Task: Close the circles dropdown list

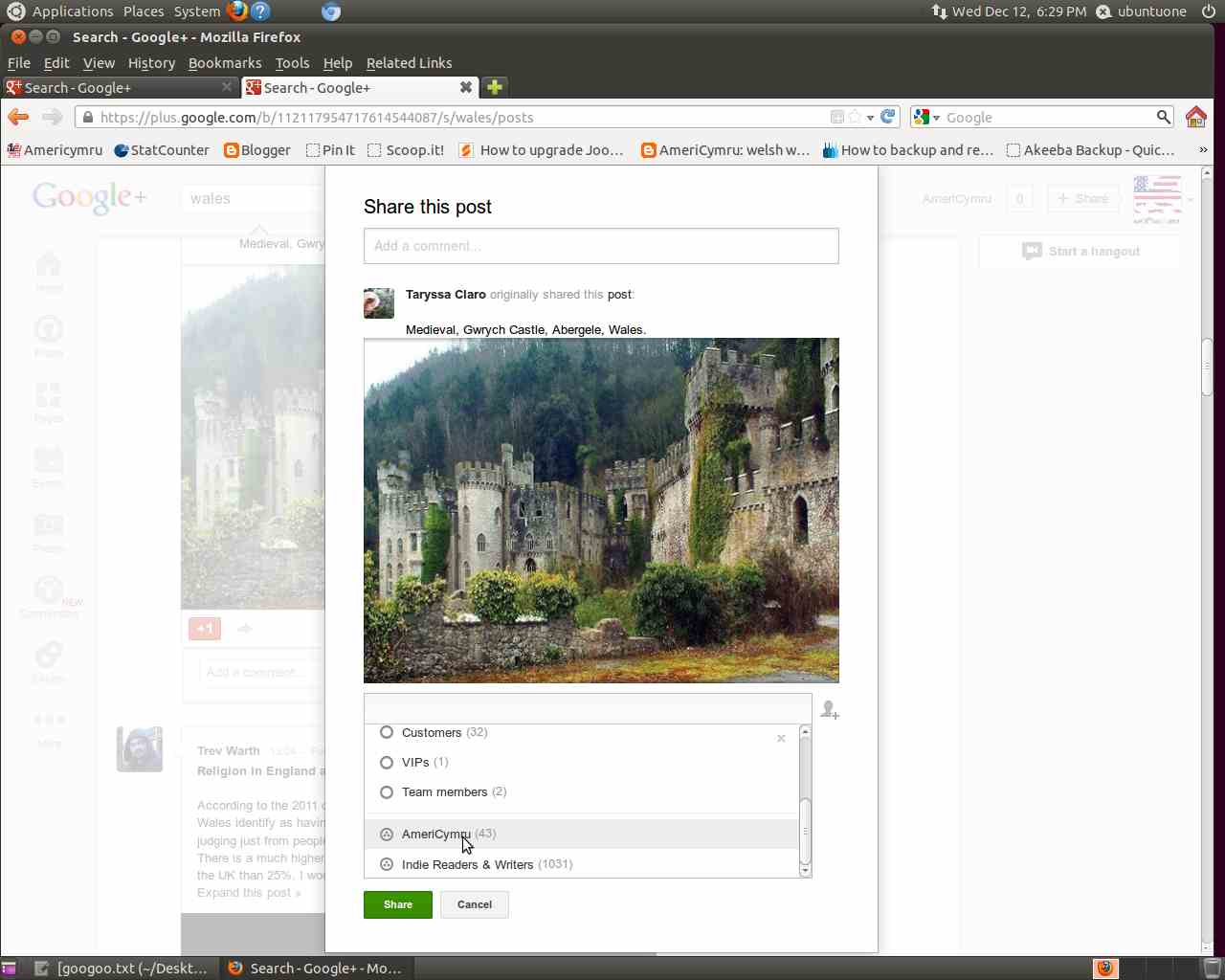Action: [x=781, y=738]
